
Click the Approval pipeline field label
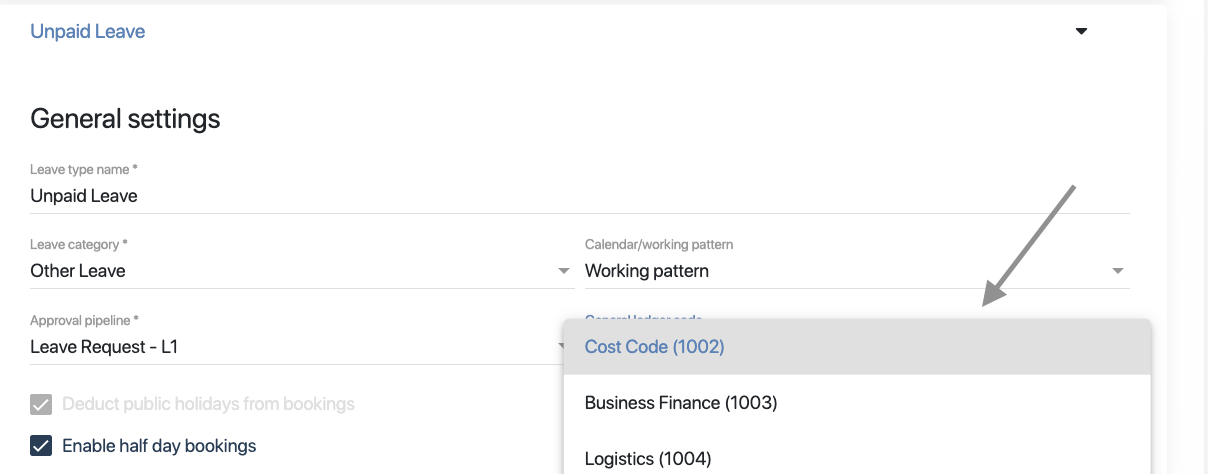pos(84,321)
